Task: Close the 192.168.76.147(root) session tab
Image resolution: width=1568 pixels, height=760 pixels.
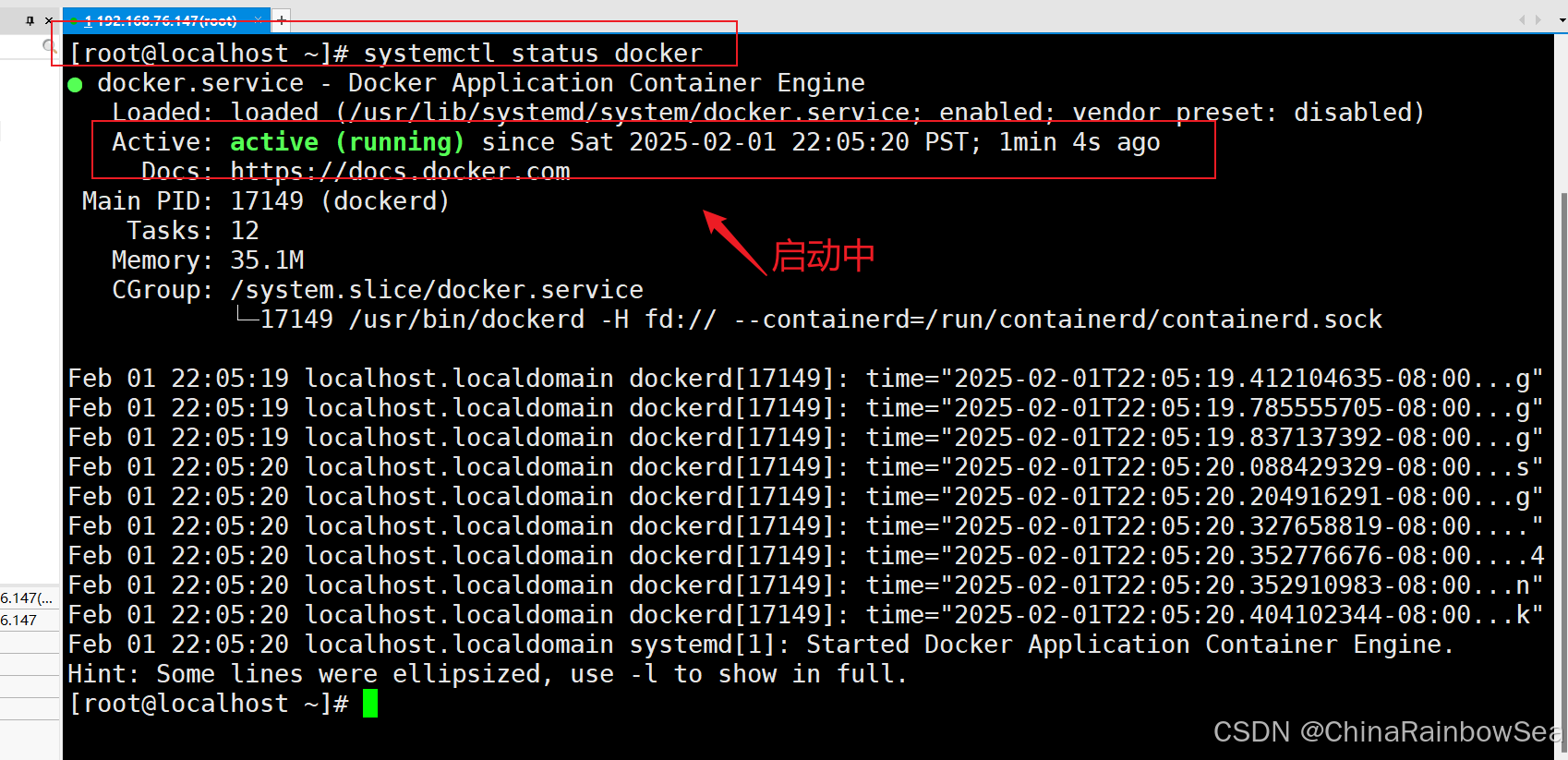Action: (259, 20)
